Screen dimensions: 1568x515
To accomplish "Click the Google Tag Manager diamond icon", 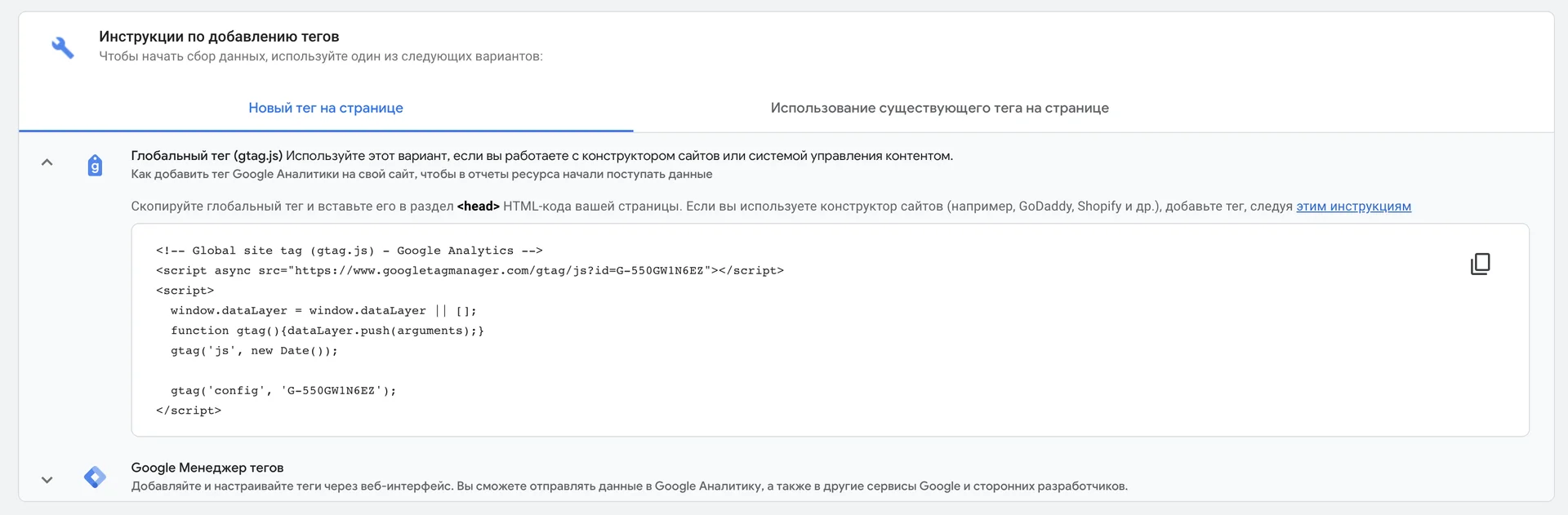I will (x=95, y=477).
